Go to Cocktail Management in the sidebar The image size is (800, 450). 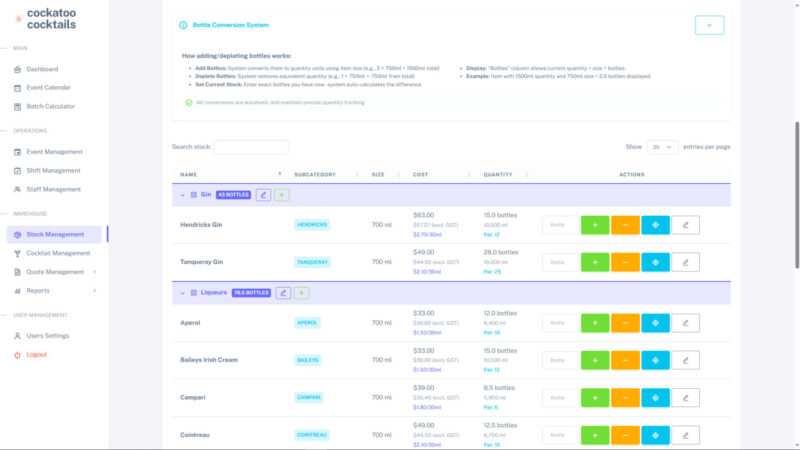coord(57,253)
